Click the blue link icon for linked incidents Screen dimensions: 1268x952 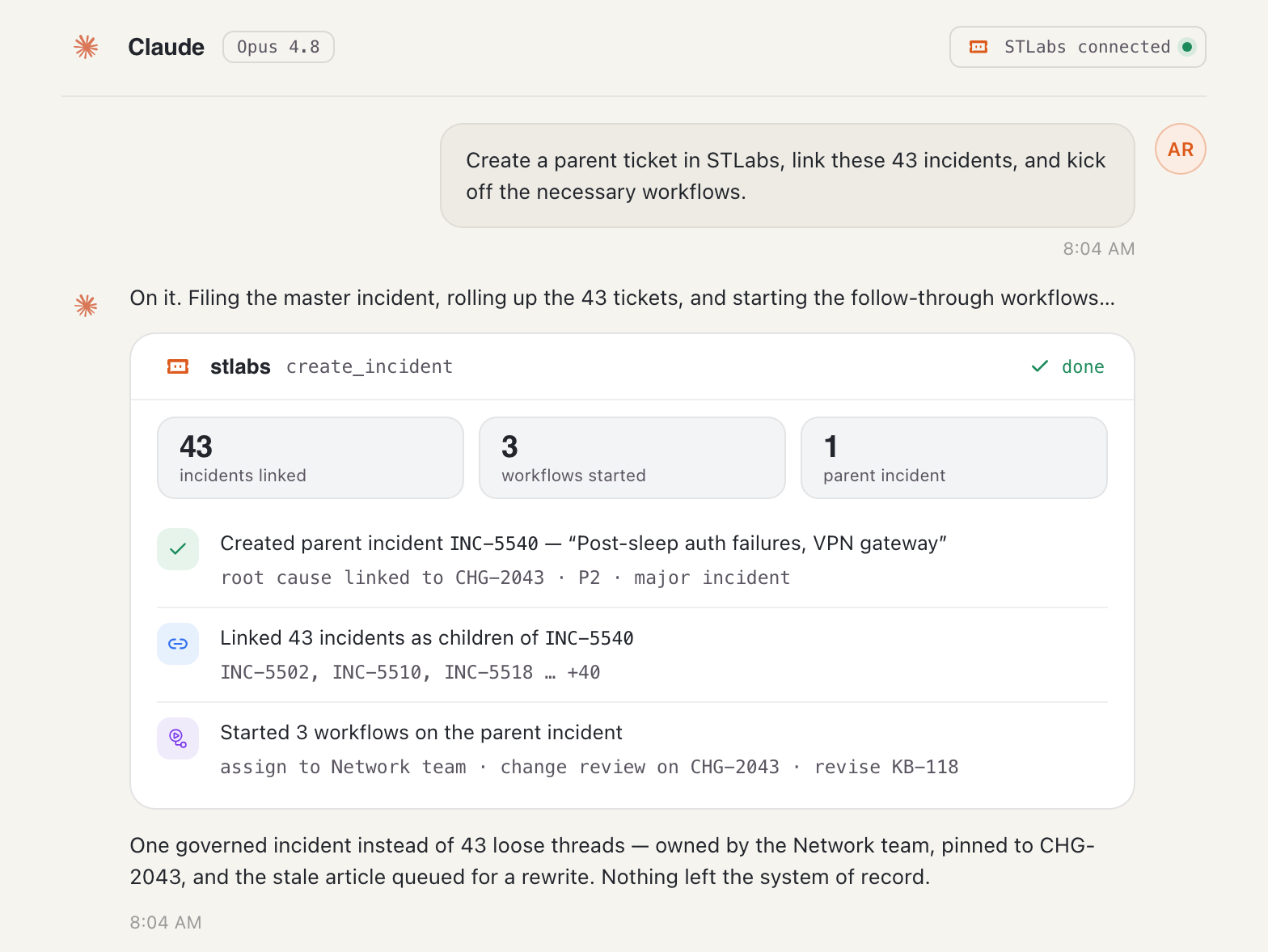click(x=178, y=644)
